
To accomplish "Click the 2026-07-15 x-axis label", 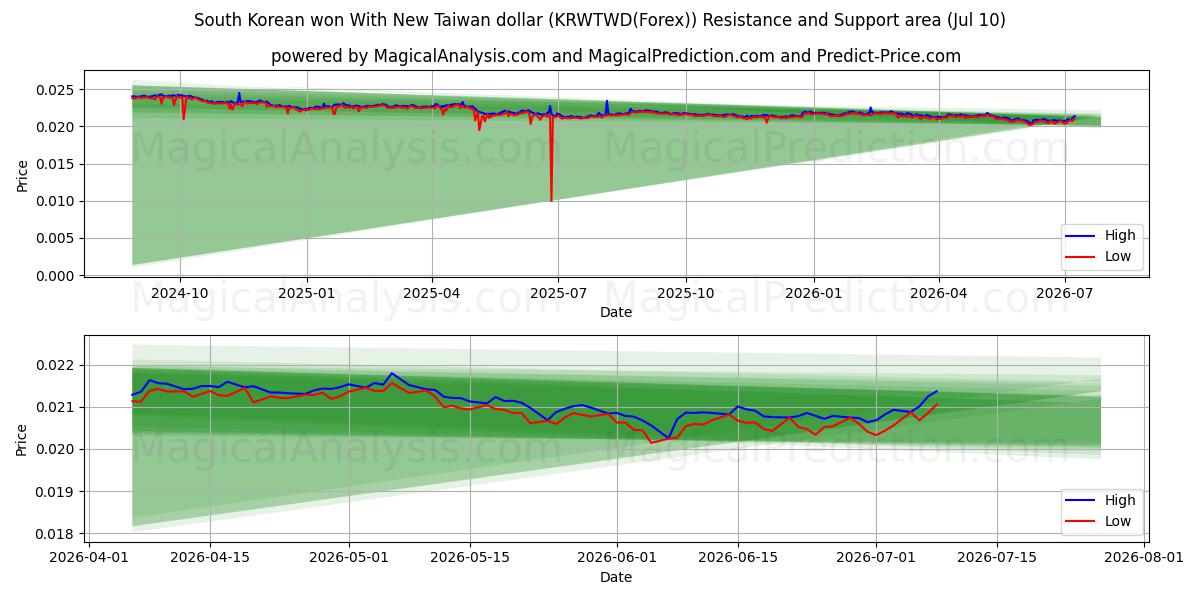I will (998, 557).
